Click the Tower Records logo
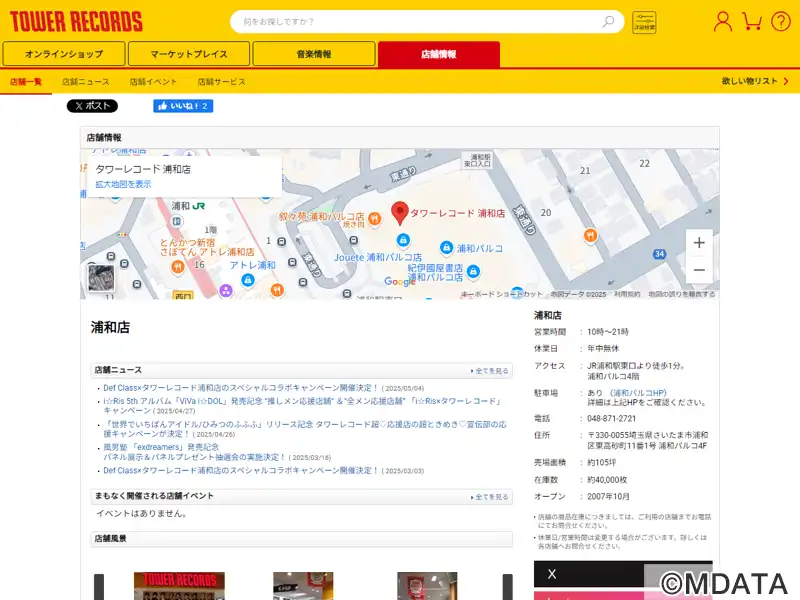 point(76,21)
